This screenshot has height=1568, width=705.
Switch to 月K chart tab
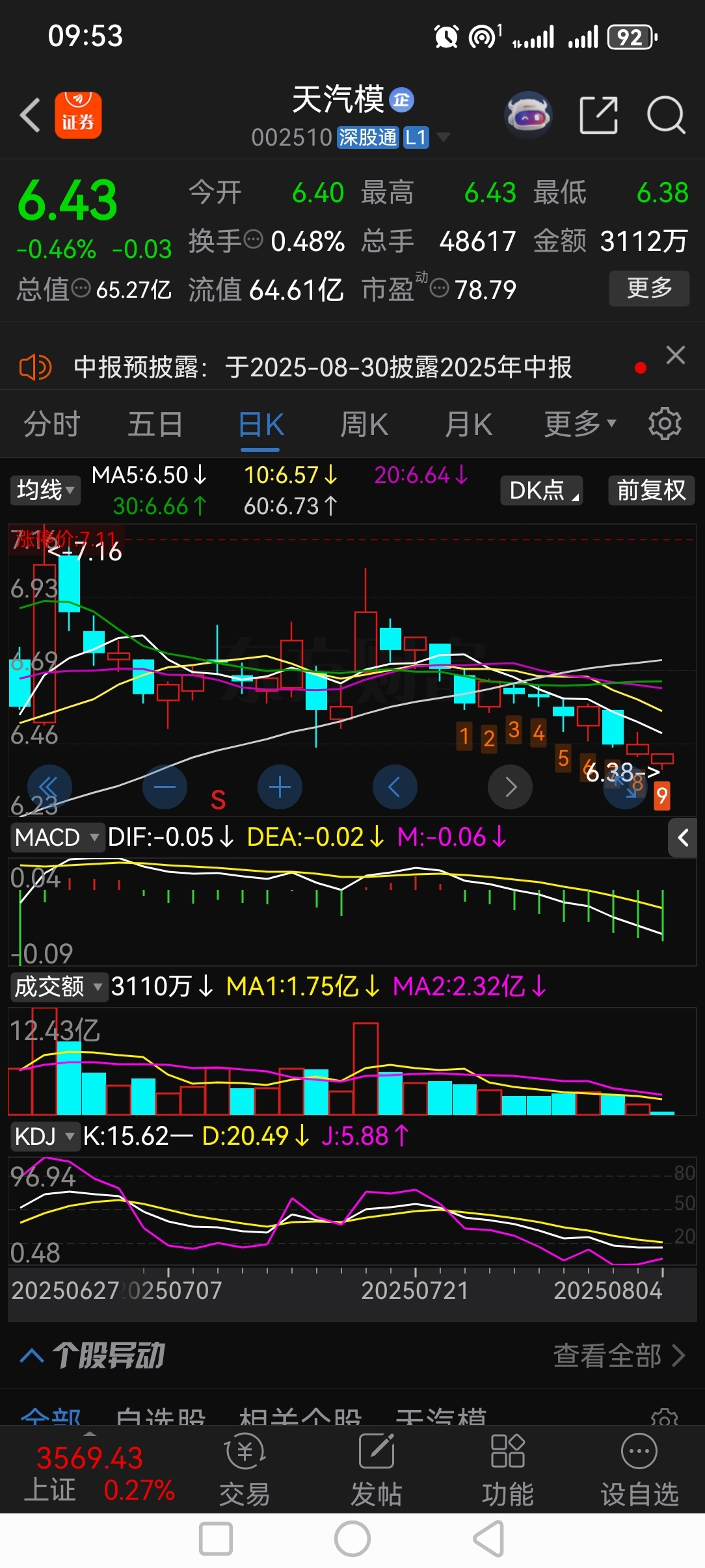(468, 425)
